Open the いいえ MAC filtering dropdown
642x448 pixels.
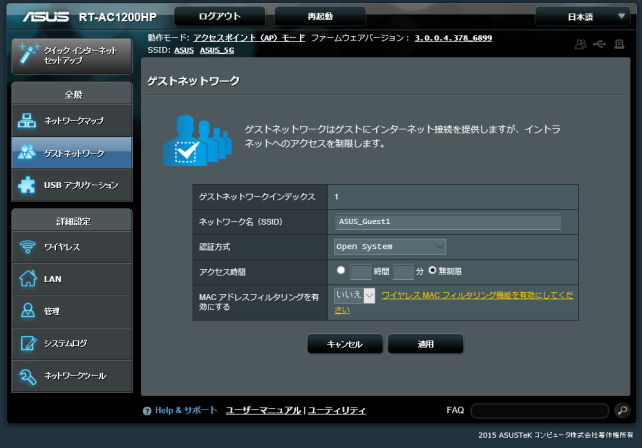point(355,295)
